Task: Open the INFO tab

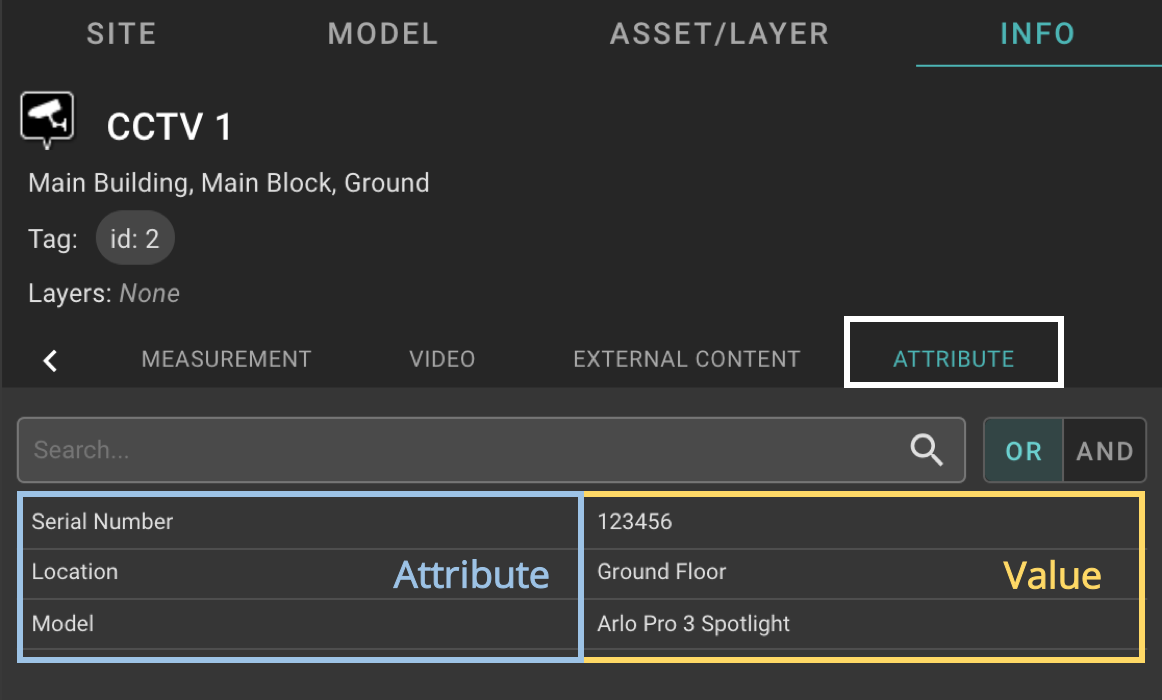Action: (x=1038, y=34)
